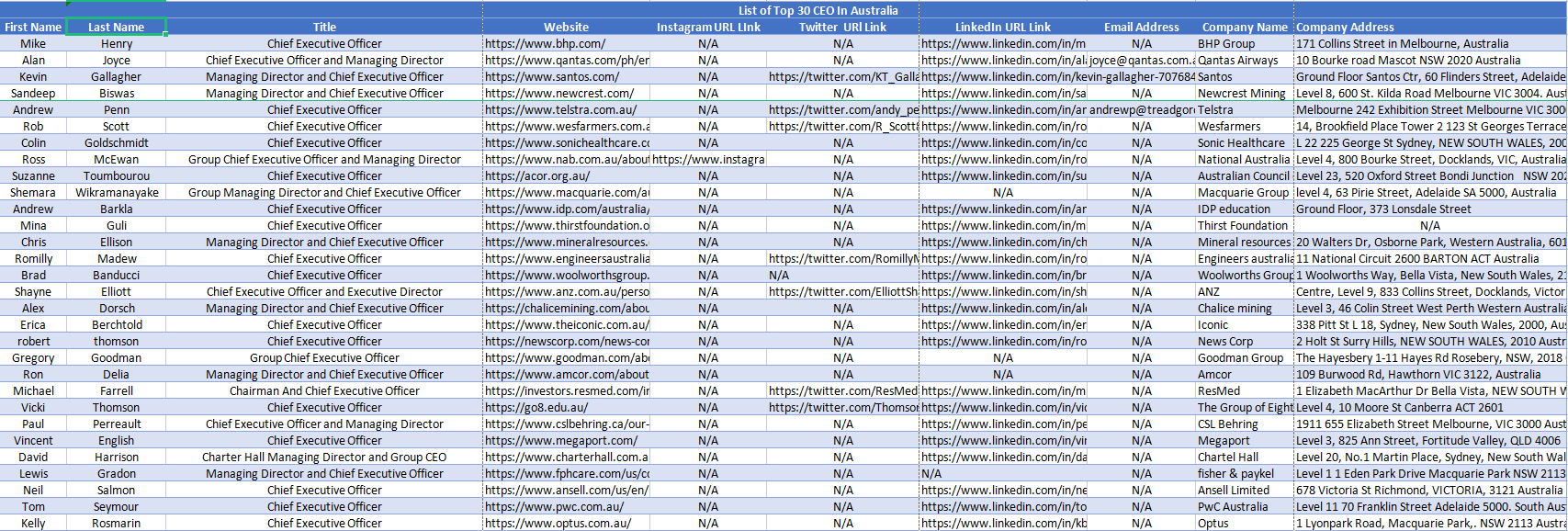This screenshot has height=531, width=1568.
Task: Select the 'Last Name' header cell
Action: (x=116, y=27)
